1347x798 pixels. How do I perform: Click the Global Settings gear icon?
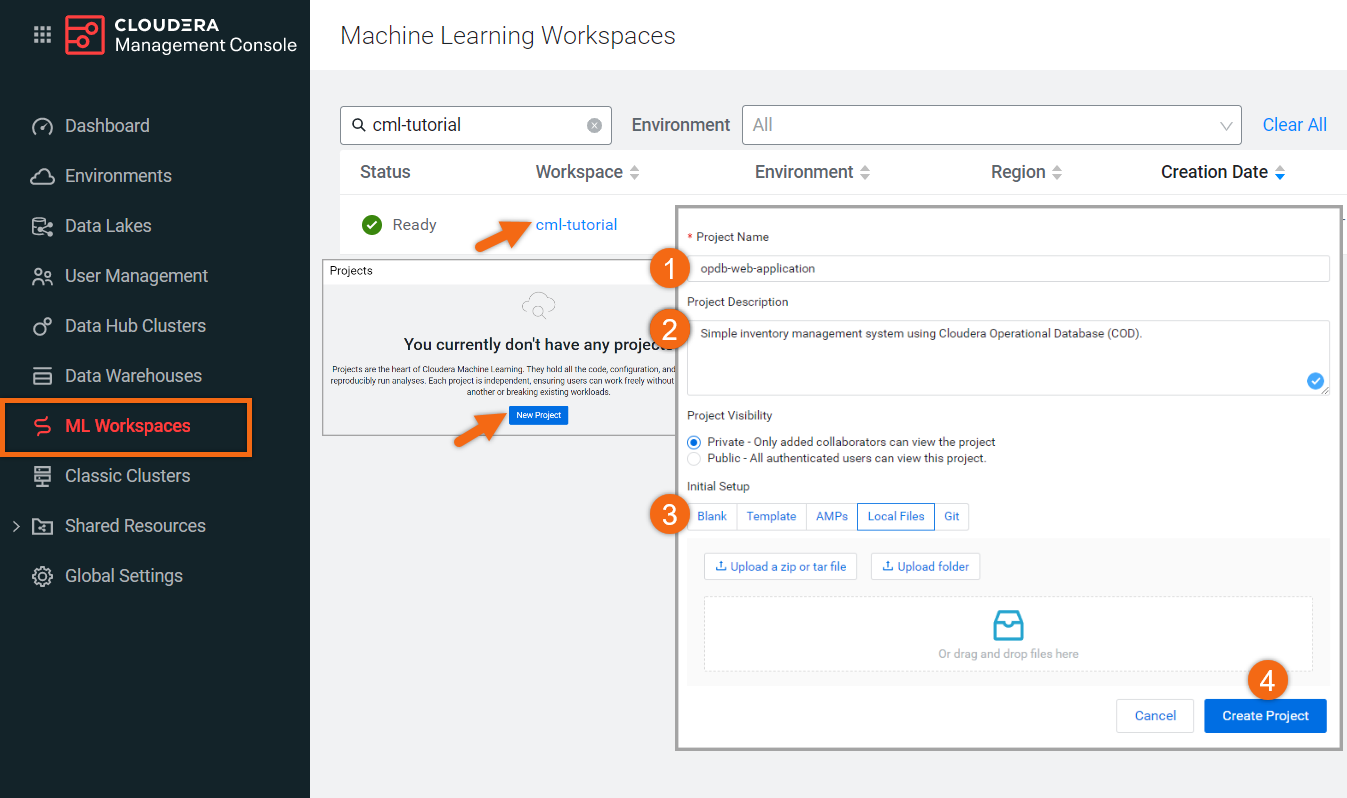click(42, 576)
